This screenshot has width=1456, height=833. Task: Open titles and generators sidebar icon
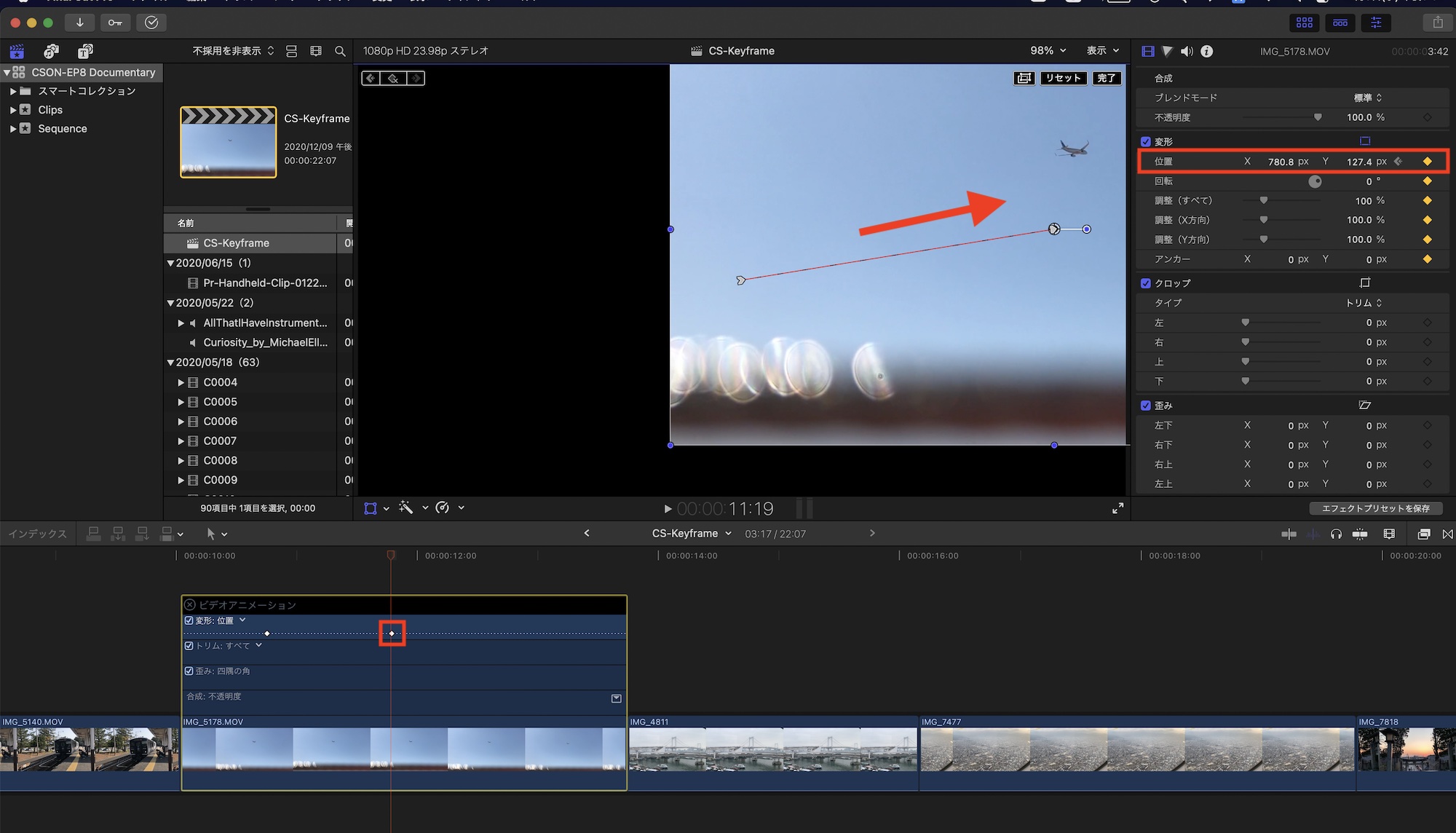[85, 51]
